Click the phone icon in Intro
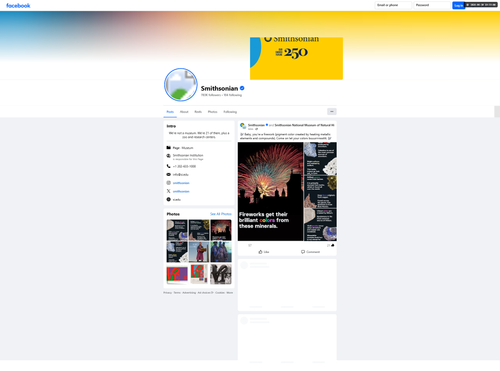500x371 pixels. tap(169, 166)
